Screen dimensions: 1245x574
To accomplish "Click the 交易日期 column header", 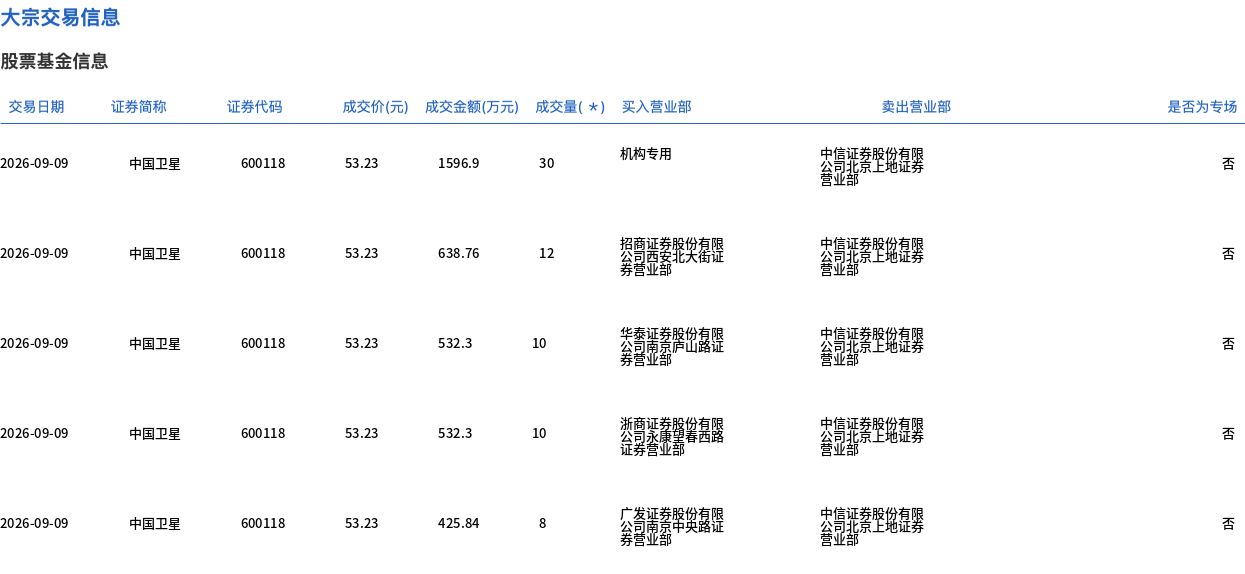I will point(36,107).
